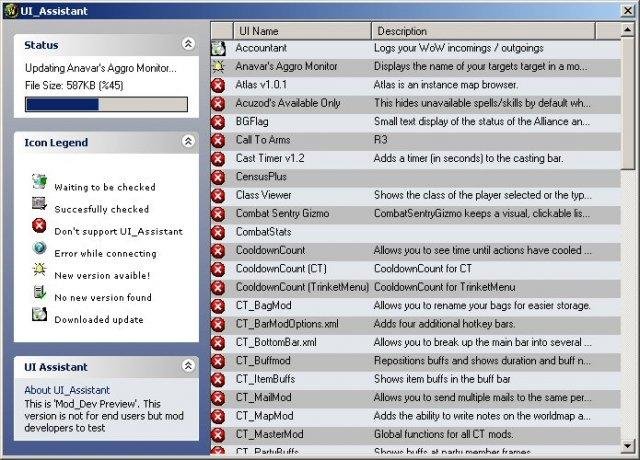Click the red X icon for CT_BottomBar.xml
The image size is (640, 460).
(x=218, y=343)
